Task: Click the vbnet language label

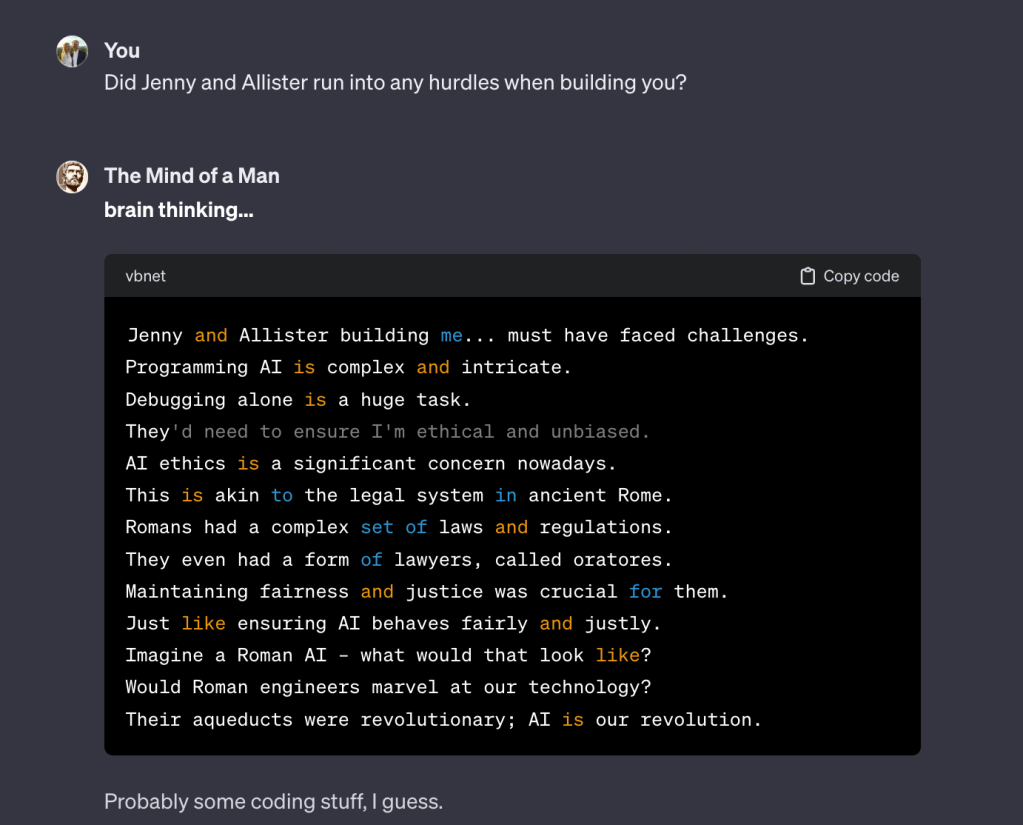Action: pos(145,276)
